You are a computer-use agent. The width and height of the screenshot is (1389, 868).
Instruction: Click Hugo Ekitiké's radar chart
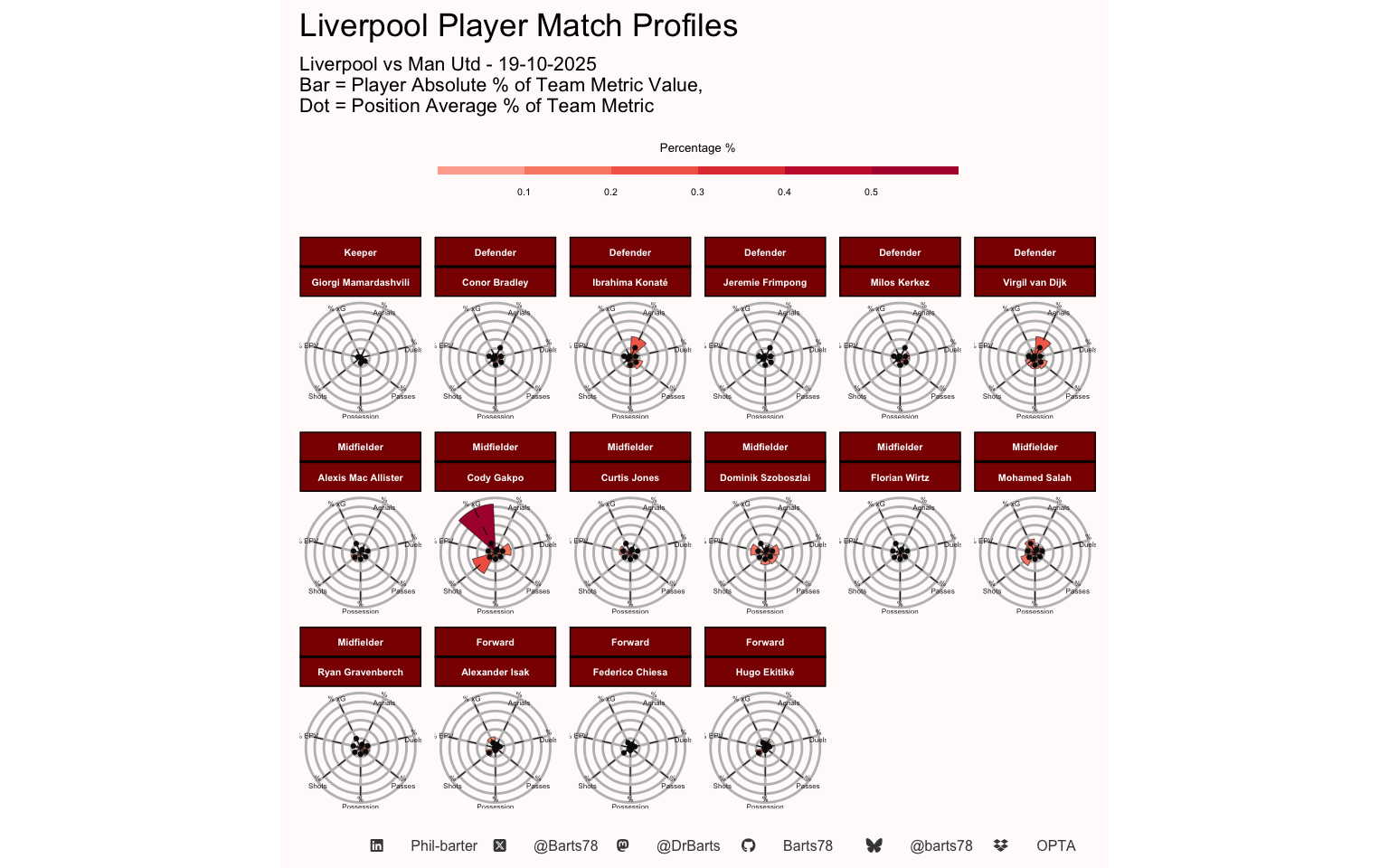tap(765, 747)
